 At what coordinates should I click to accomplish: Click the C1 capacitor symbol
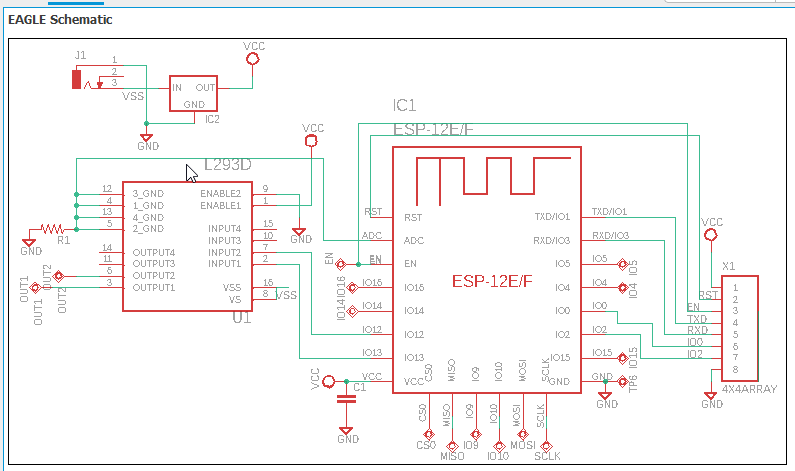(x=347, y=397)
